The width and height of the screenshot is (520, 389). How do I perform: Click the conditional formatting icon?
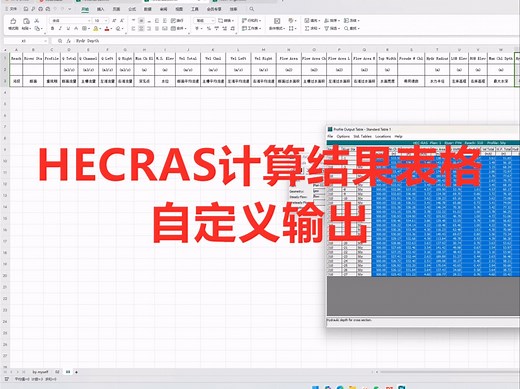(x=277, y=21)
